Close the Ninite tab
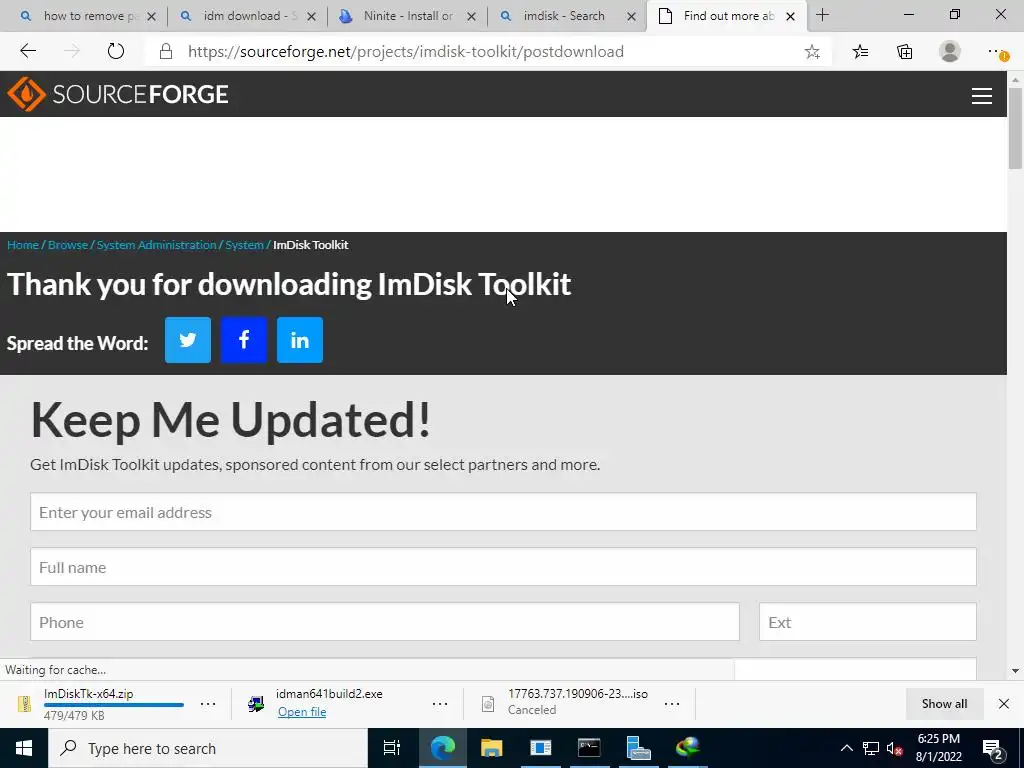1024x768 pixels. [x=471, y=16]
